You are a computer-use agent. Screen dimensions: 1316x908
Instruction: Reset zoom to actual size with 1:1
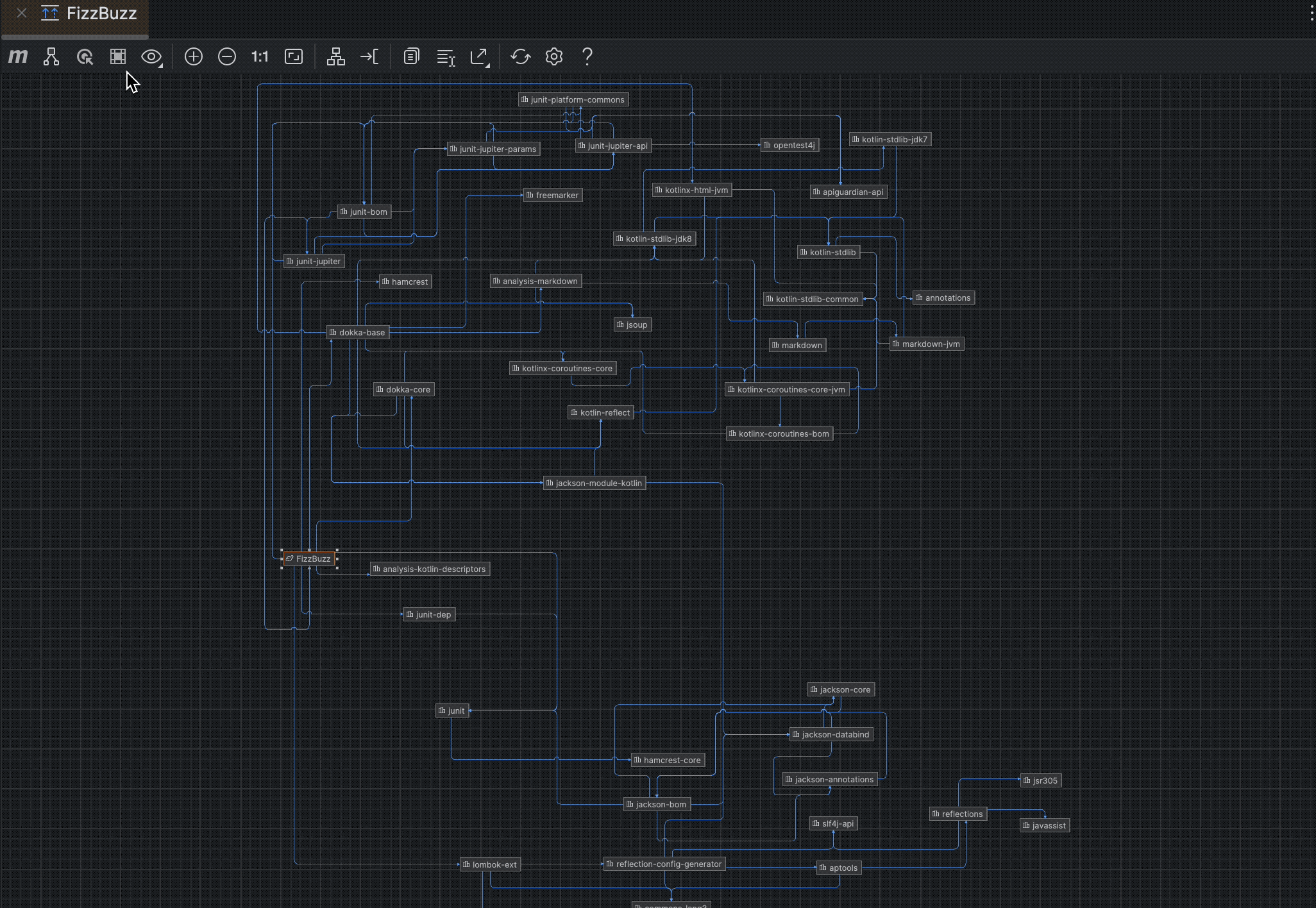[x=260, y=56]
